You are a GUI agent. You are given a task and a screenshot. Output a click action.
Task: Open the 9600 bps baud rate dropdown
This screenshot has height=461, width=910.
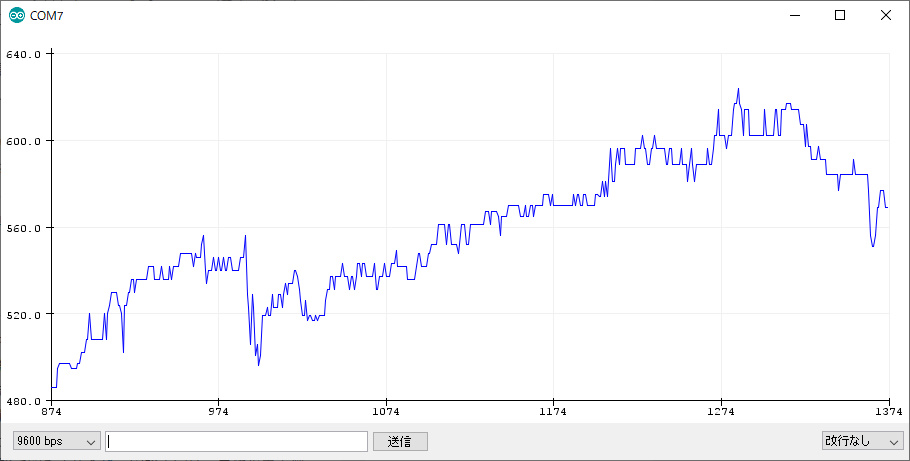point(57,441)
